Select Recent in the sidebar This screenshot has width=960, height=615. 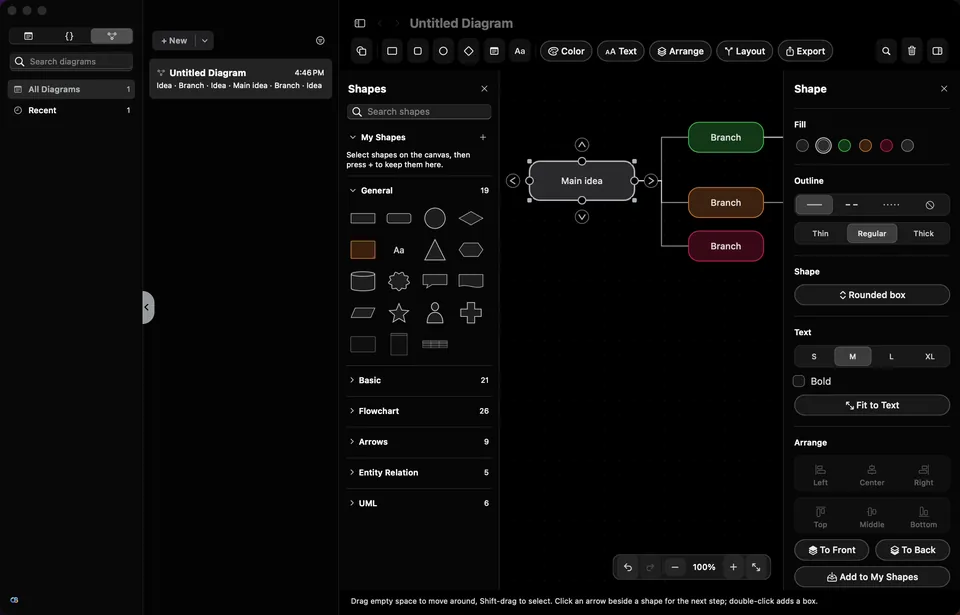pos(71,110)
